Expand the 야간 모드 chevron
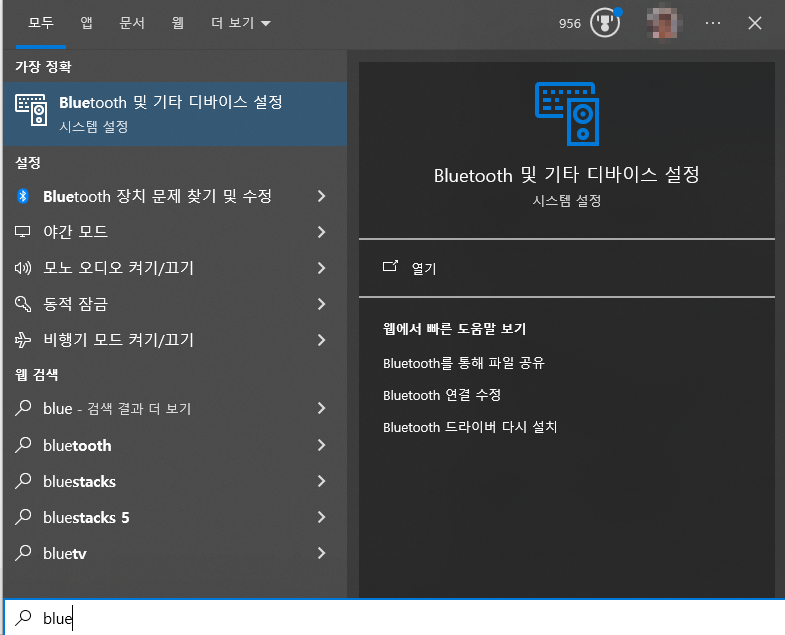Screen dimensions: 785x635 (321, 232)
